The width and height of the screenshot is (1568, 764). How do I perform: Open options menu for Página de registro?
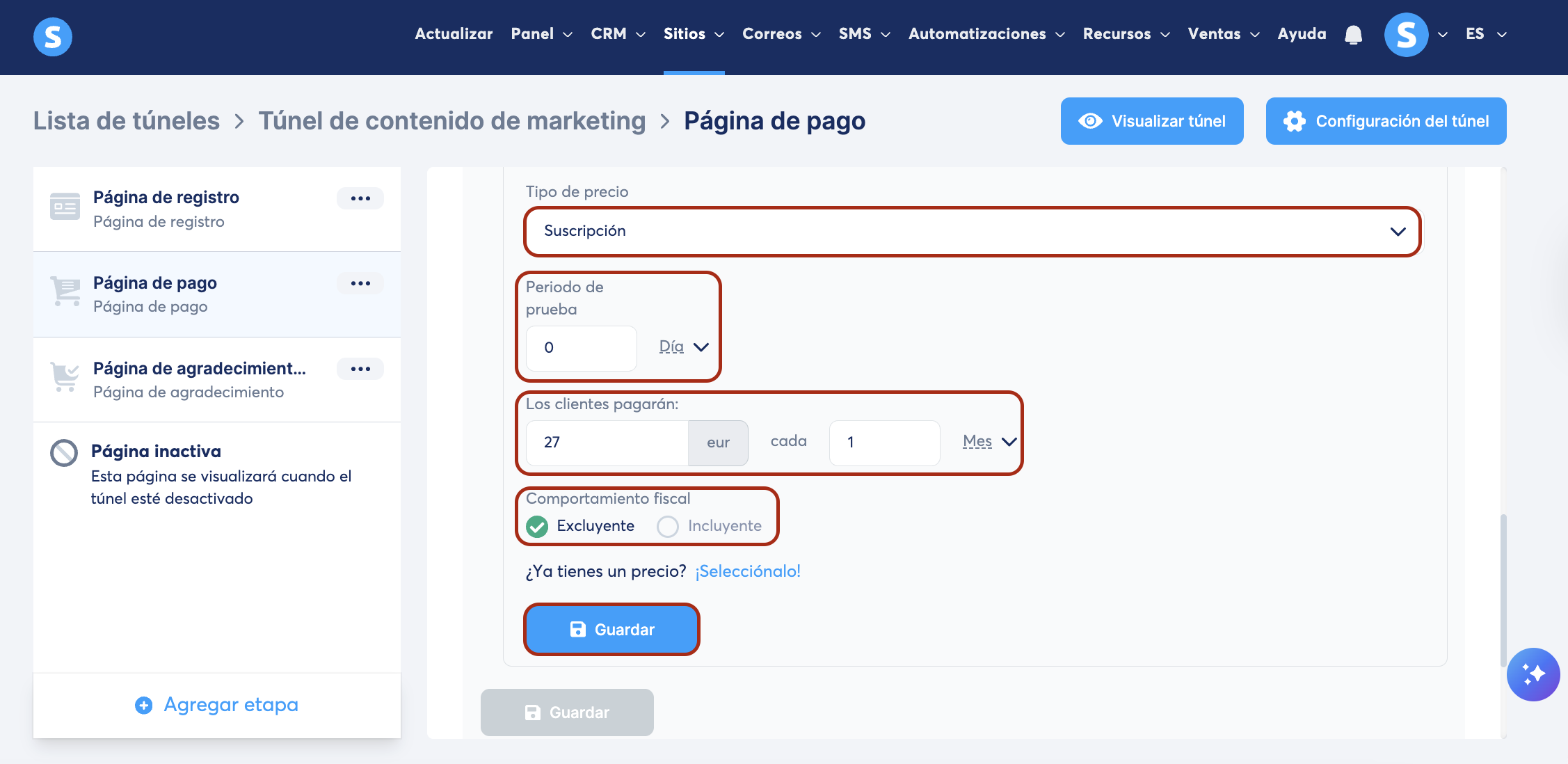click(360, 198)
